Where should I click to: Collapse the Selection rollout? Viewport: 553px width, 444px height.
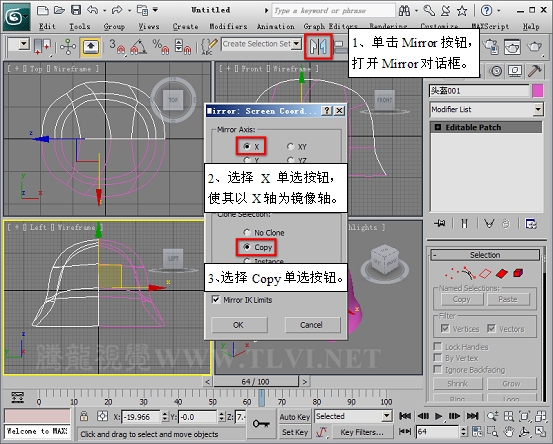(x=485, y=255)
